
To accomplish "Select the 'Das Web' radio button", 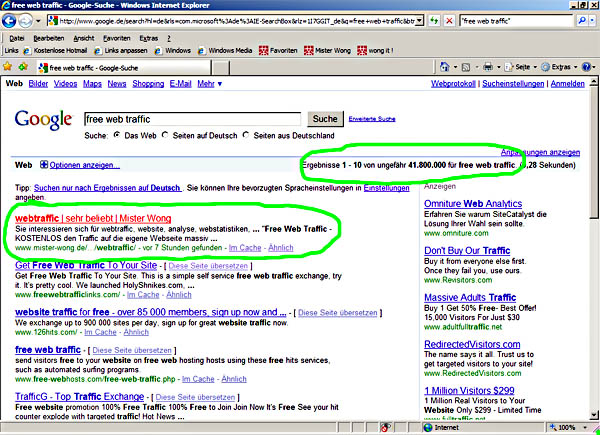I will (x=118, y=134).
